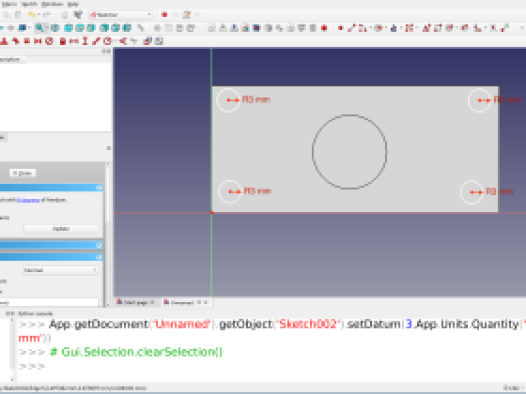
Task: Select the create line tool icon
Action: pos(351,28)
